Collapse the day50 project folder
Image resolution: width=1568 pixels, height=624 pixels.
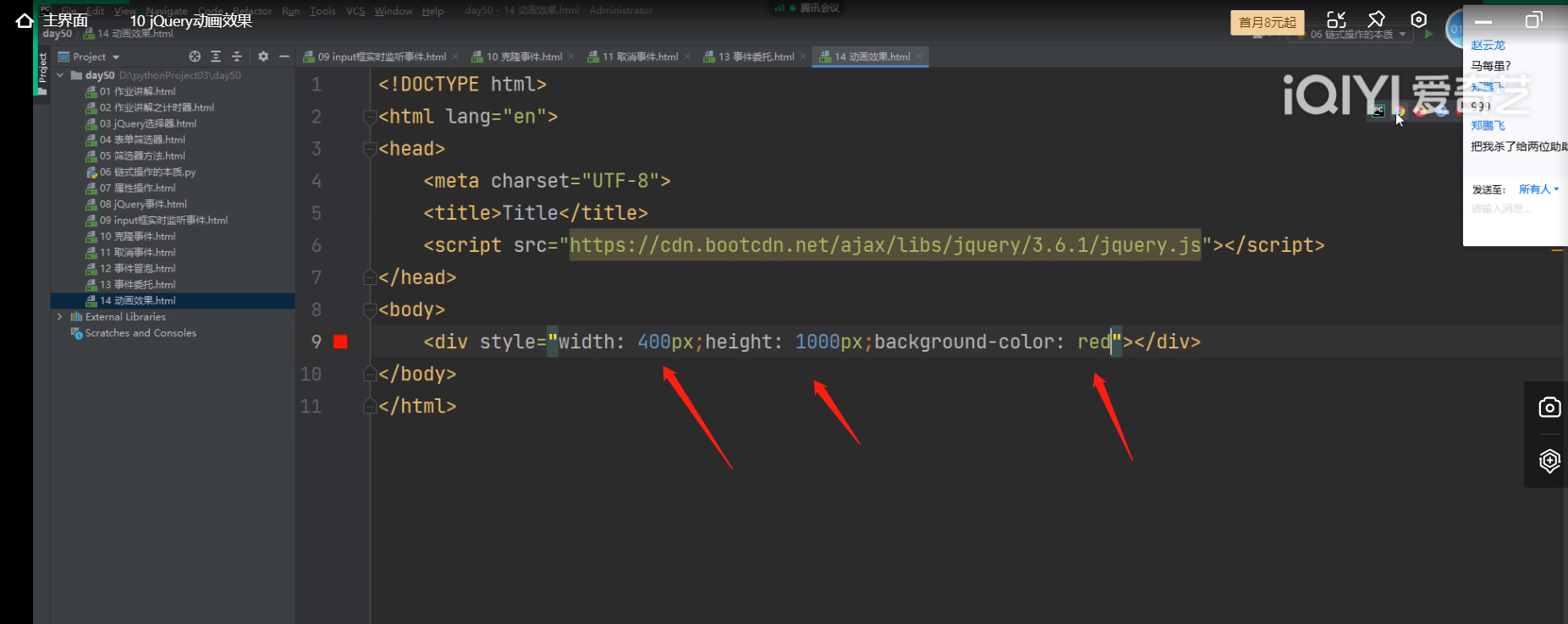(x=60, y=75)
